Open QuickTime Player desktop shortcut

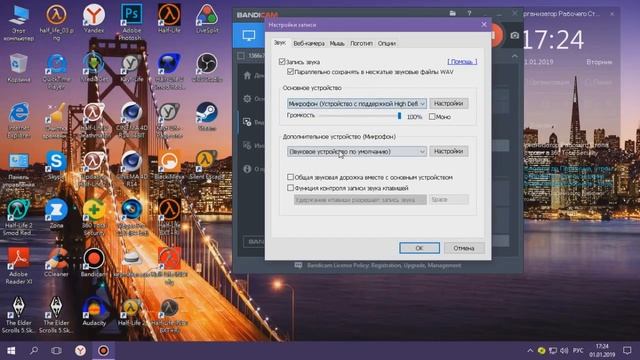[56, 72]
